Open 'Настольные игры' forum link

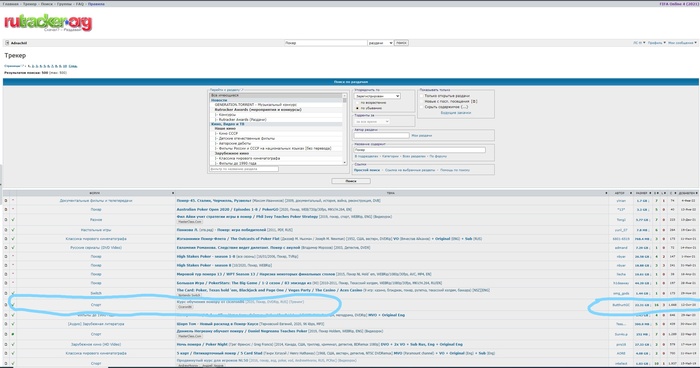pyautogui.click(x=96, y=230)
